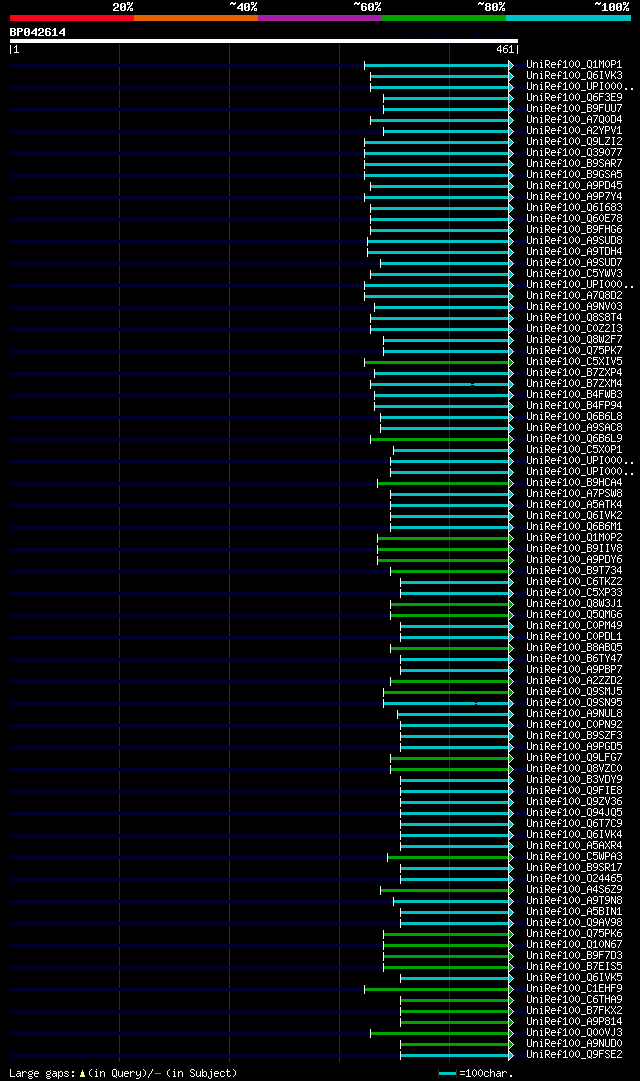Open hit UniRef100_Q9LZI2
Screen dimensions: 640x1081
[574, 142]
